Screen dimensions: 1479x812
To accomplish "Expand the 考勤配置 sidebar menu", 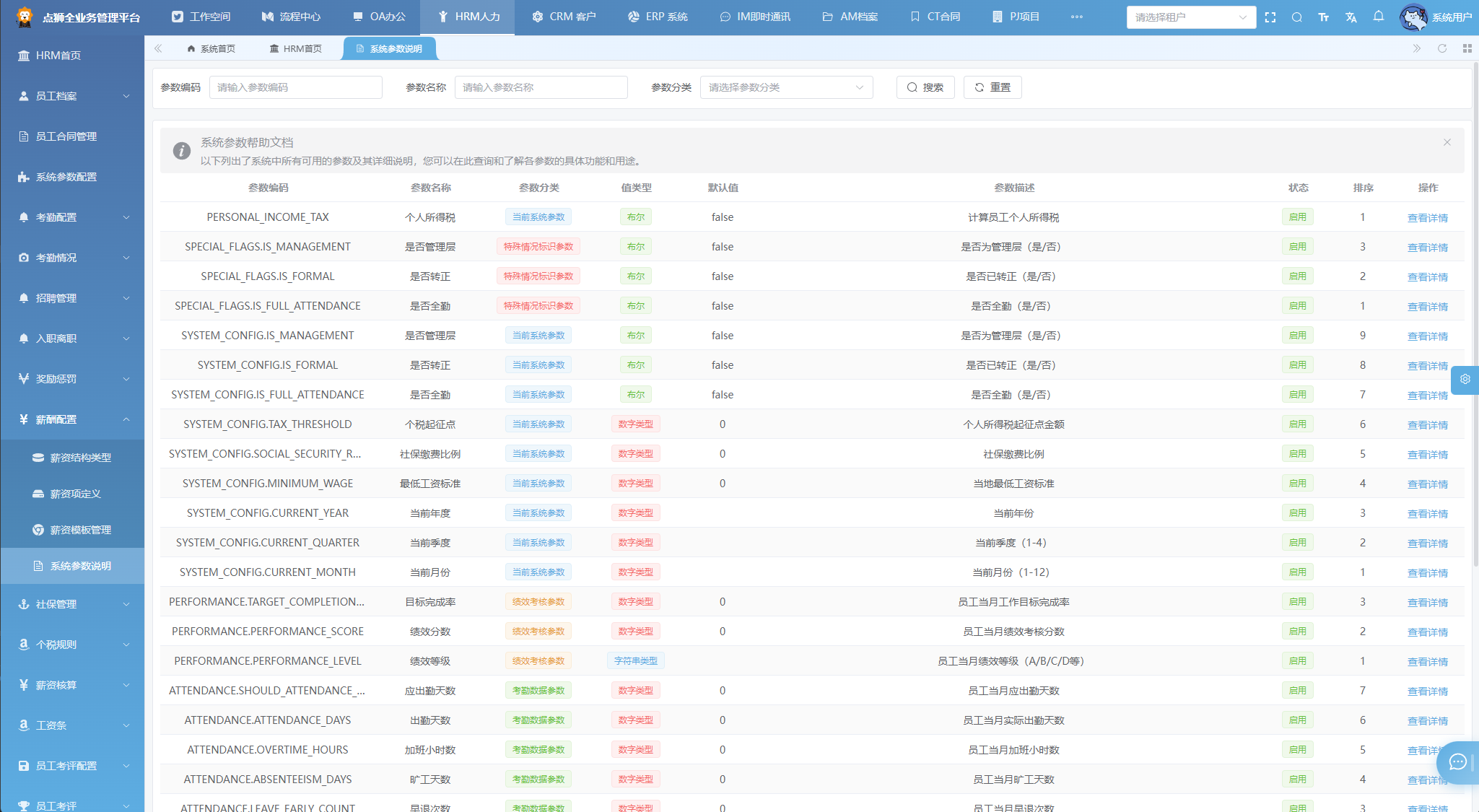I will (x=72, y=217).
